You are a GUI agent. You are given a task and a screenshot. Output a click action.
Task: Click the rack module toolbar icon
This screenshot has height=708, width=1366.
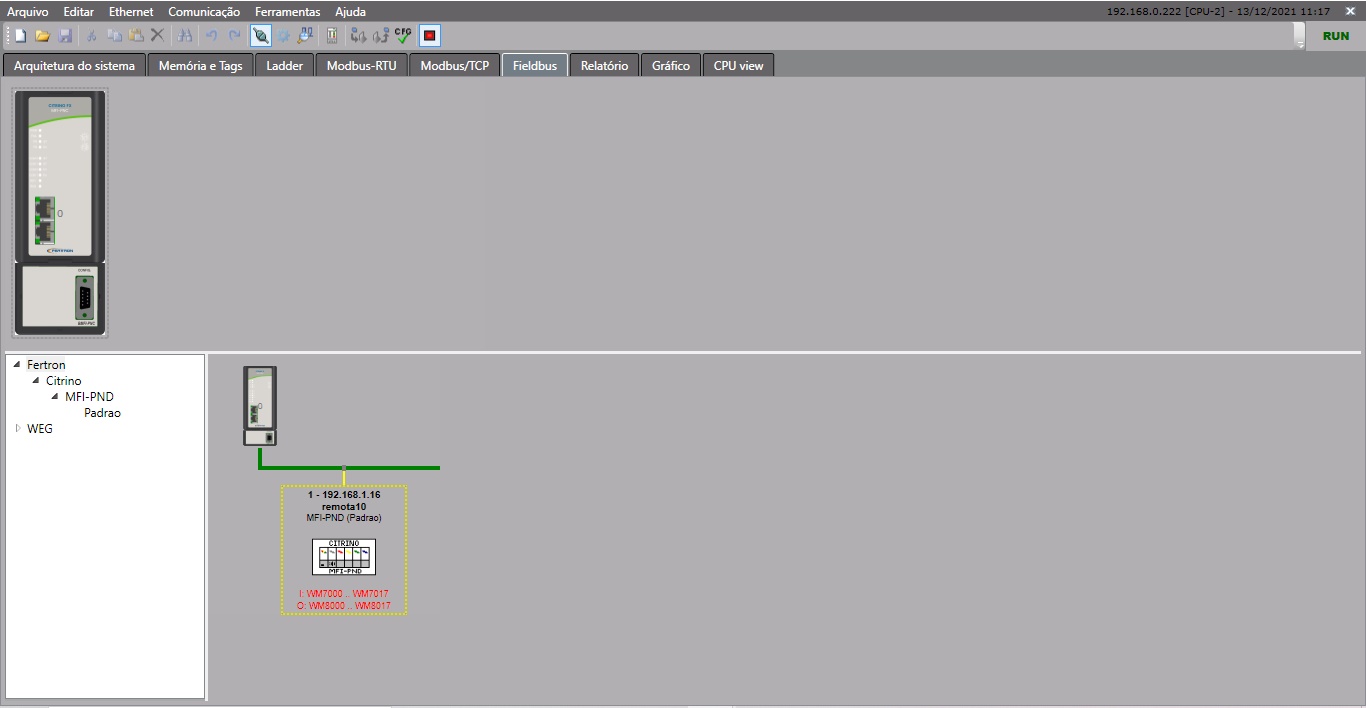[x=332, y=36]
